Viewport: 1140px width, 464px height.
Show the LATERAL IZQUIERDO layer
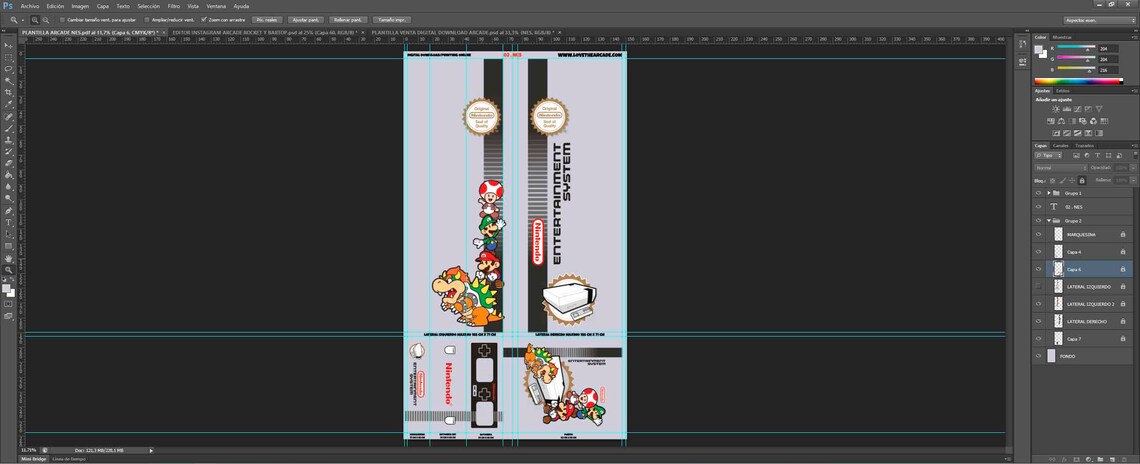tap(1038, 287)
